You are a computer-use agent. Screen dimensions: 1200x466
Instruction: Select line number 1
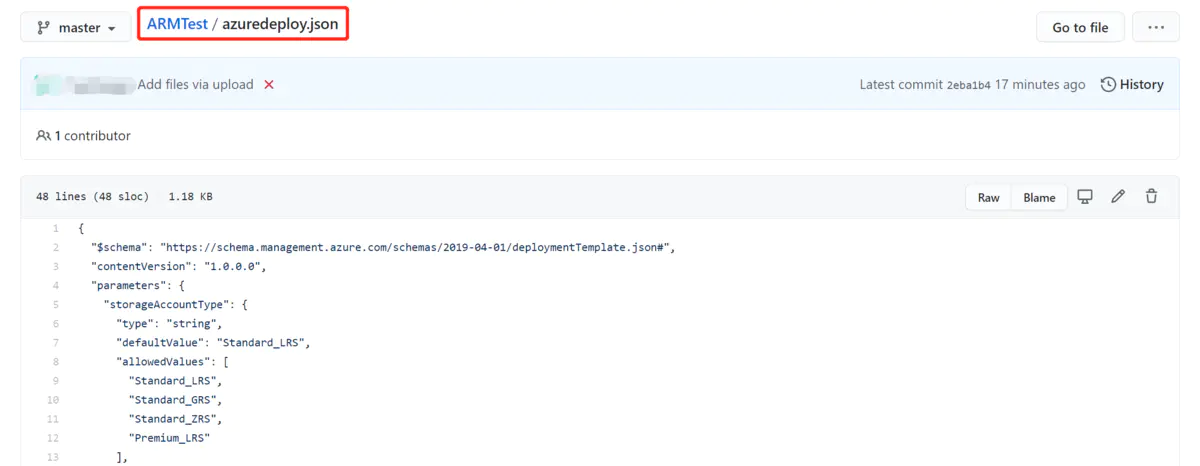coord(55,229)
